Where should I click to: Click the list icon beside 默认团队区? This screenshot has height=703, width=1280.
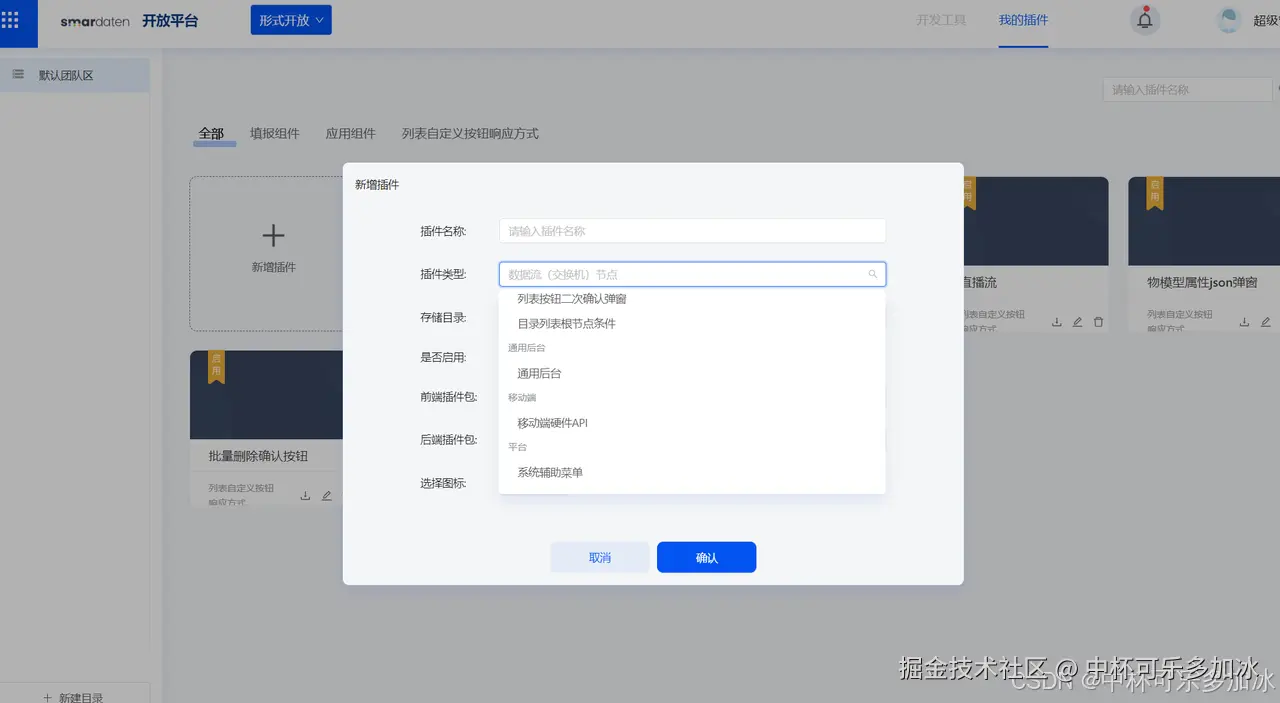[x=17, y=73]
